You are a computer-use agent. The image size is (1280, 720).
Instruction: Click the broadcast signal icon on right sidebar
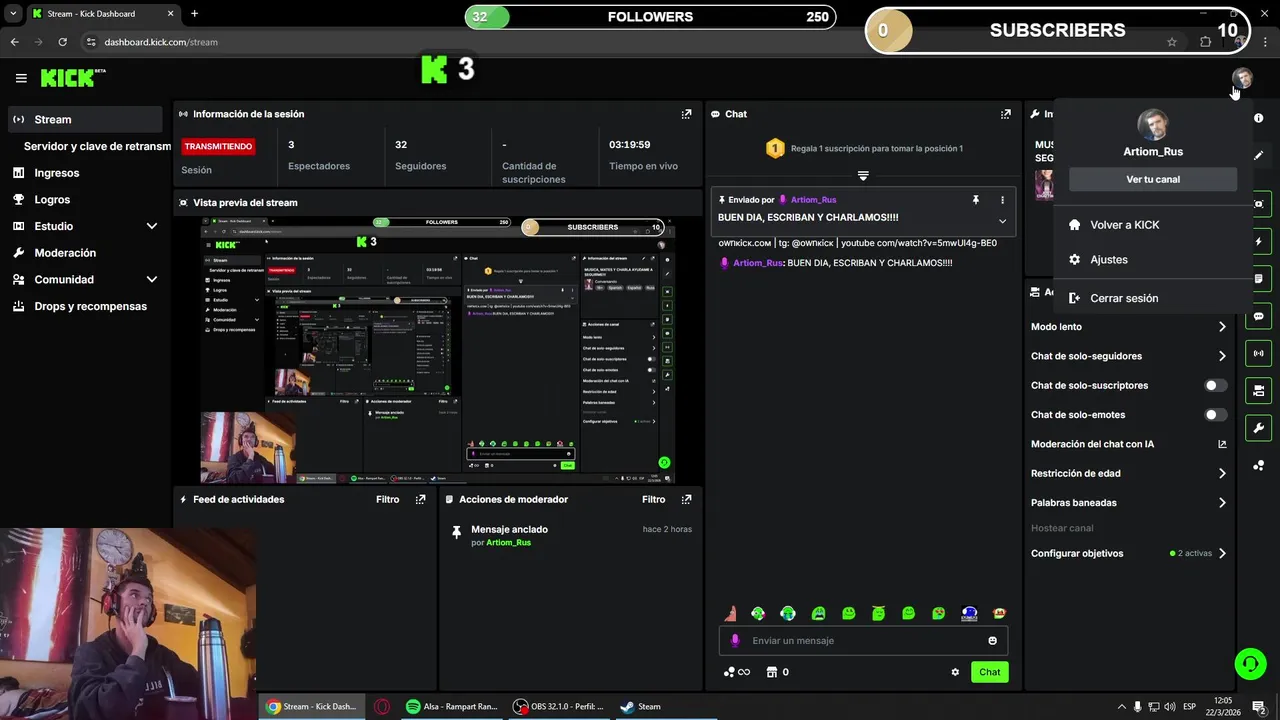click(1258, 353)
